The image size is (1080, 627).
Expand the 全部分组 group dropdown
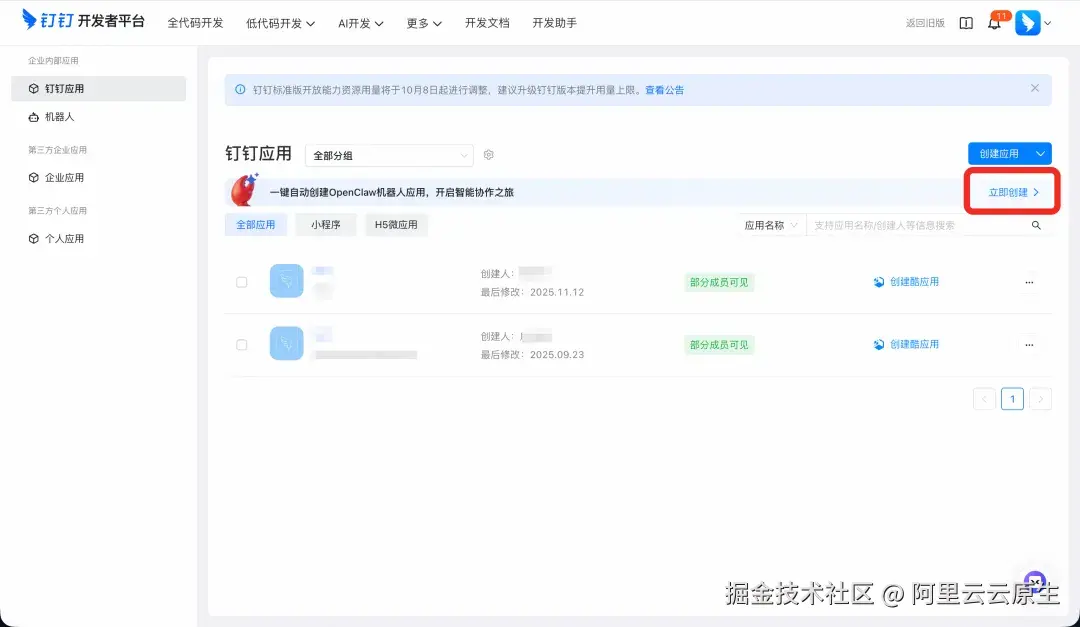click(x=389, y=155)
